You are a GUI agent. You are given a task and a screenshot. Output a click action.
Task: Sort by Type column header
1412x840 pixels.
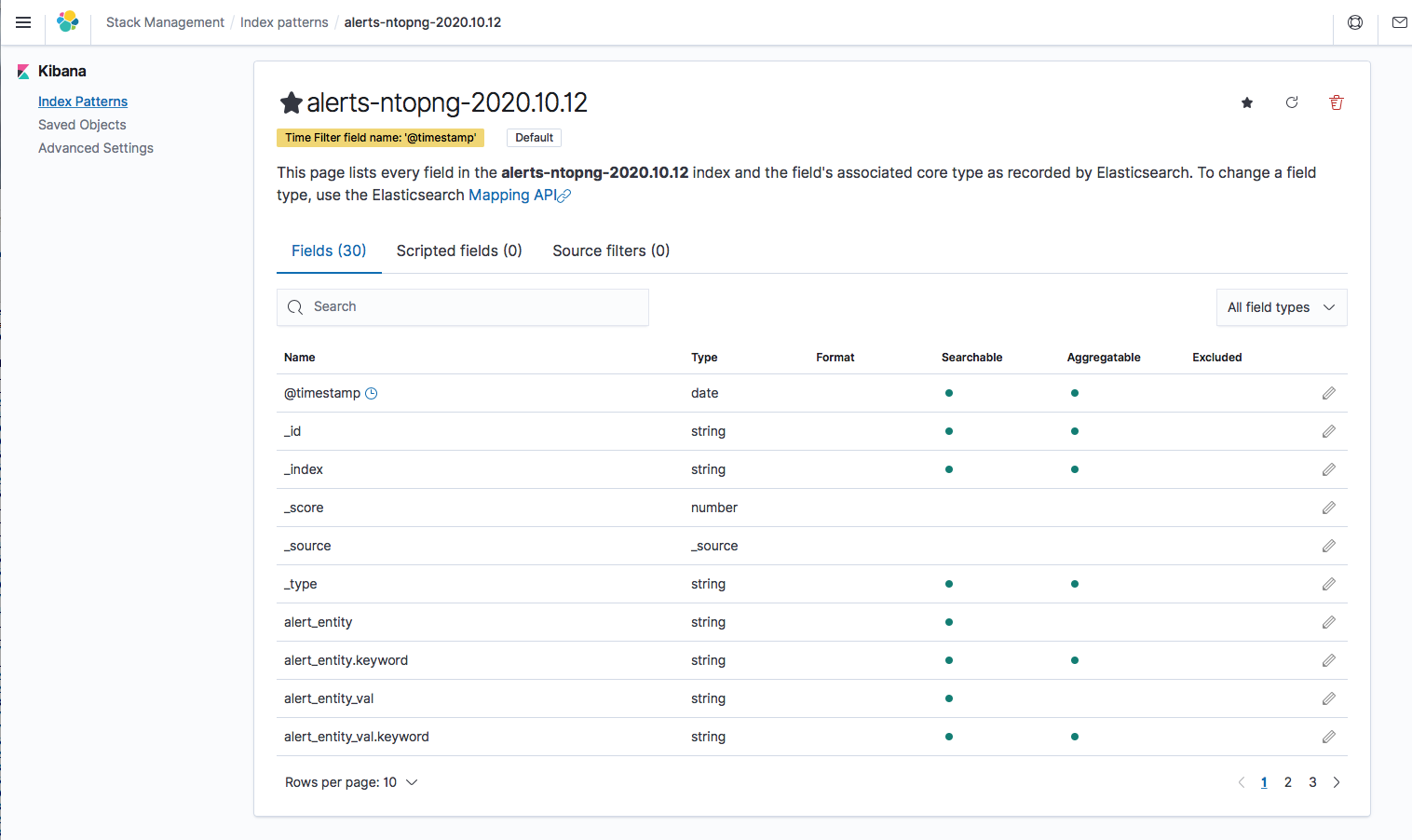[704, 358]
